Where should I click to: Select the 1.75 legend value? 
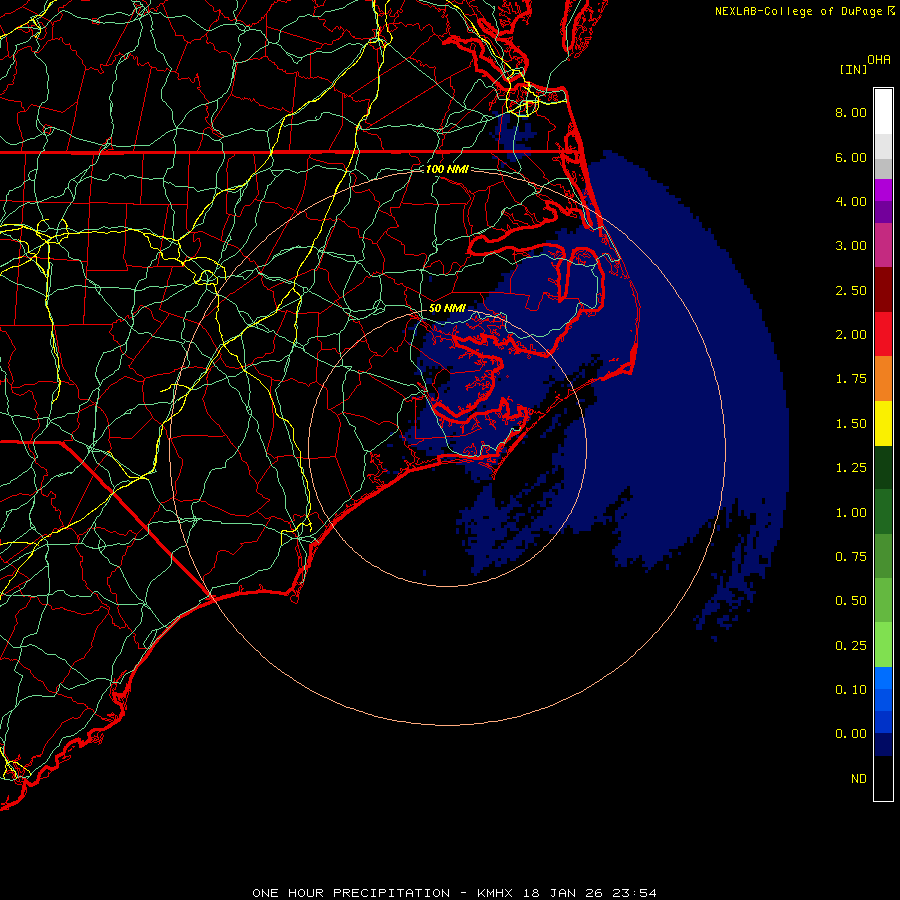tap(851, 379)
